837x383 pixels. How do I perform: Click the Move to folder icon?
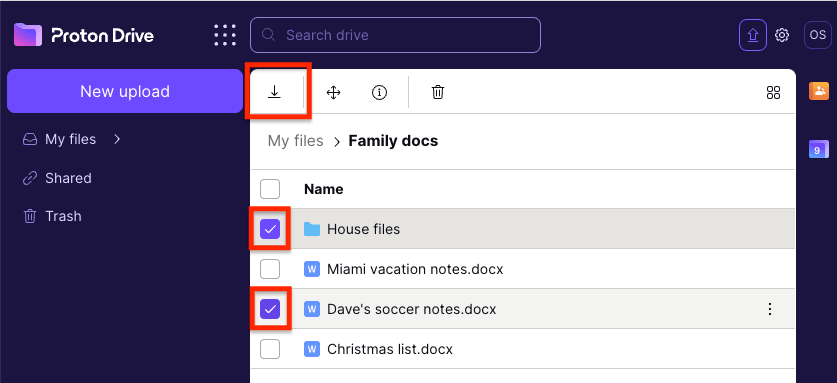[334, 92]
